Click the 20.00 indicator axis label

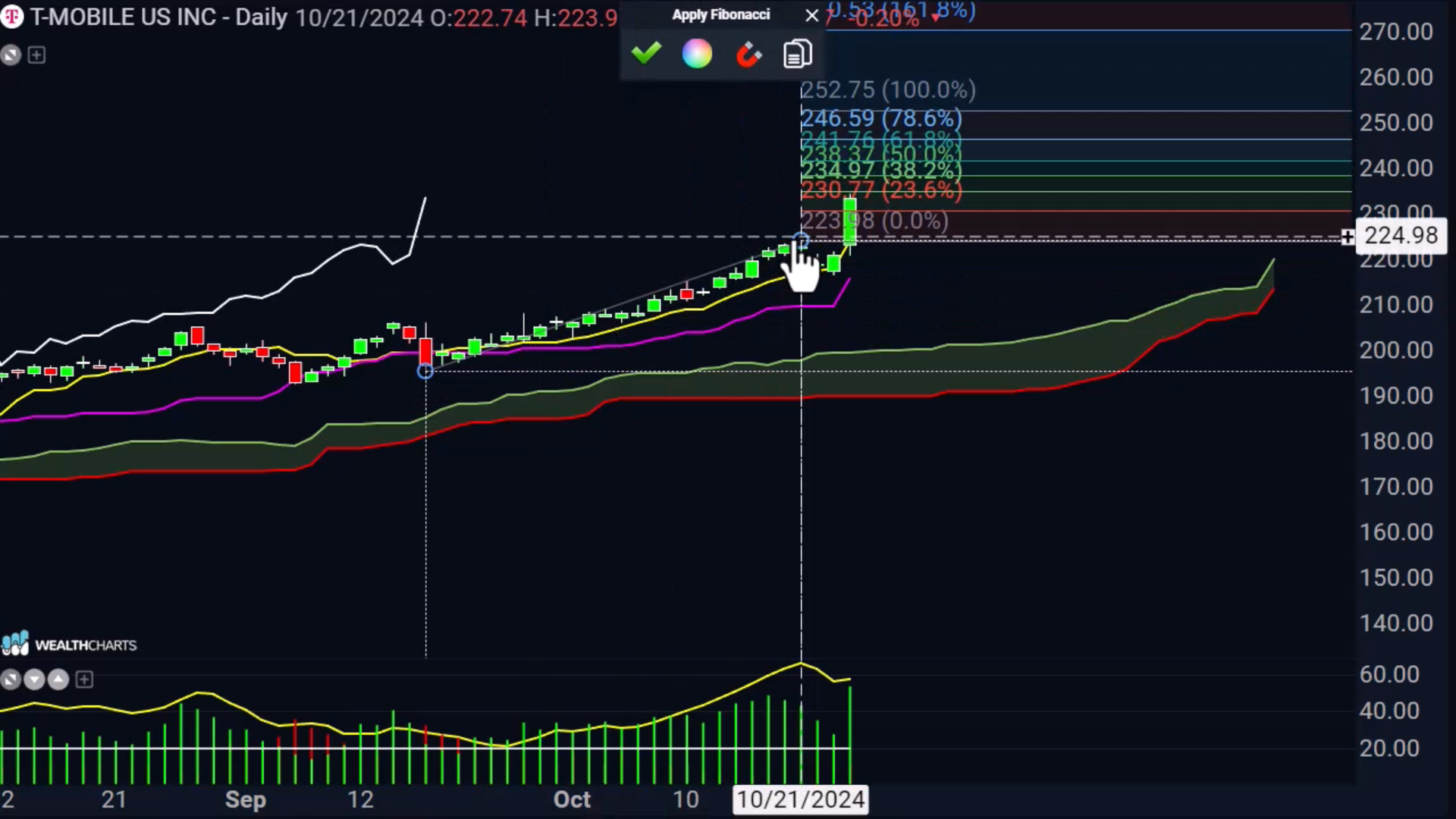click(1389, 748)
